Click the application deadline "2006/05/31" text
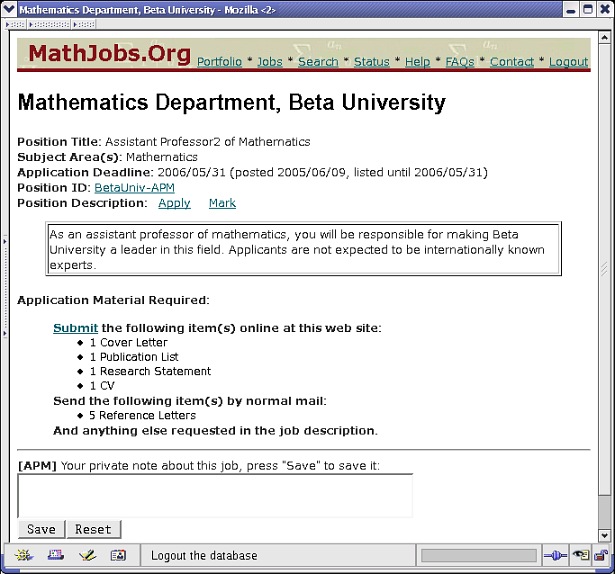This screenshot has width=615, height=574. pyautogui.click(x=191, y=172)
